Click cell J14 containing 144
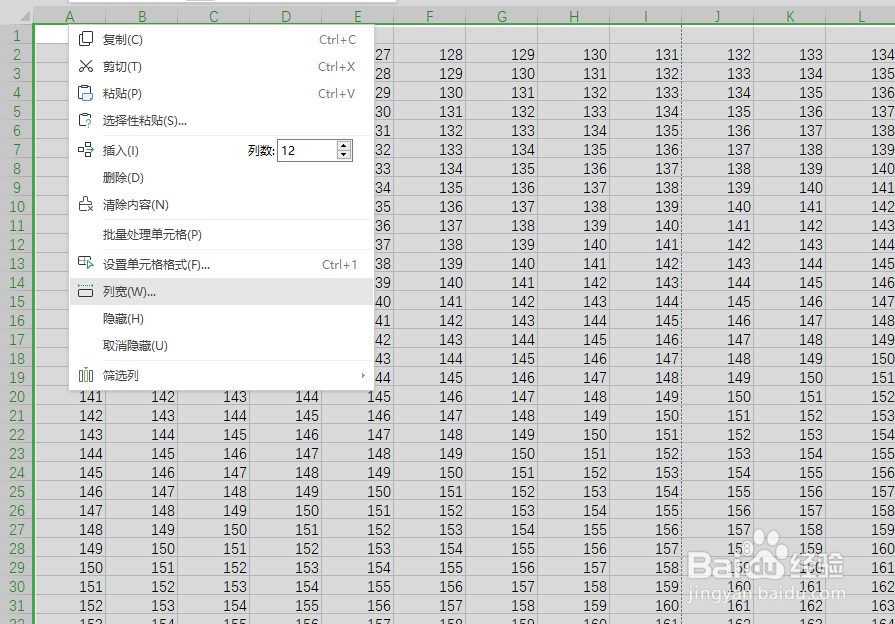Image resolution: width=895 pixels, height=624 pixels. (x=717, y=283)
